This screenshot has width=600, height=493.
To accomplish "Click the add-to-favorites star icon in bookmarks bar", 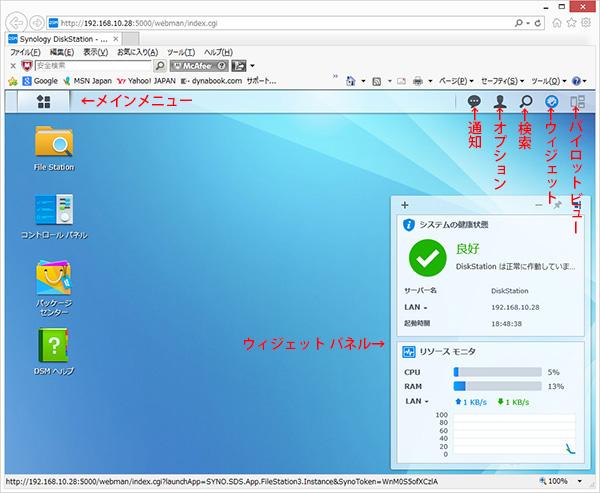I will tap(13, 81).
